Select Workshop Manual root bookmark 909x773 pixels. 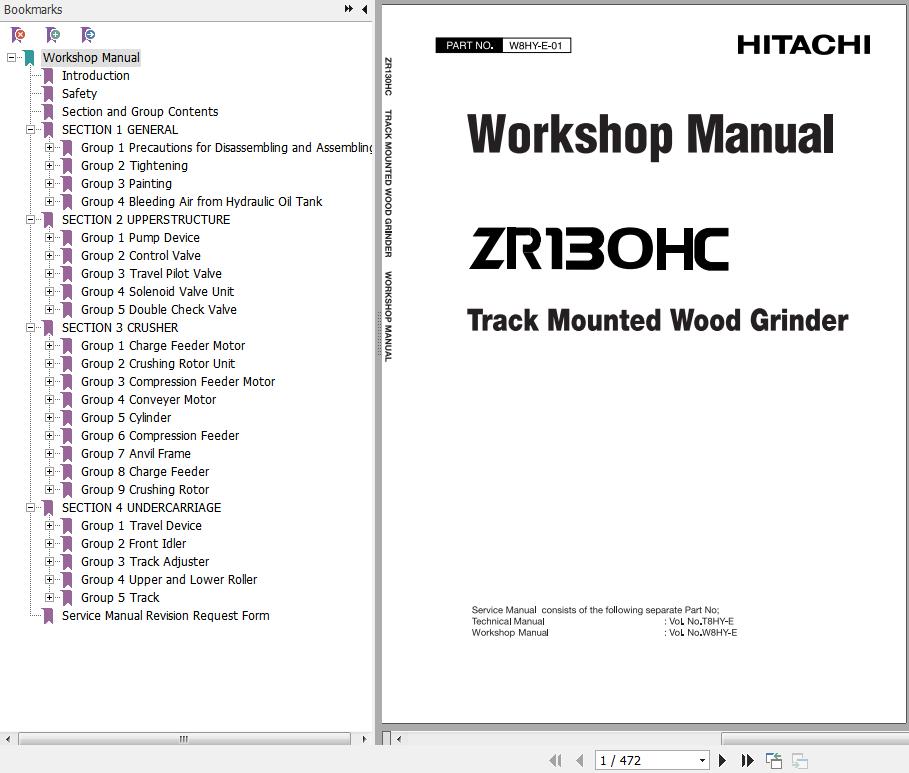[x=91, y=57]
